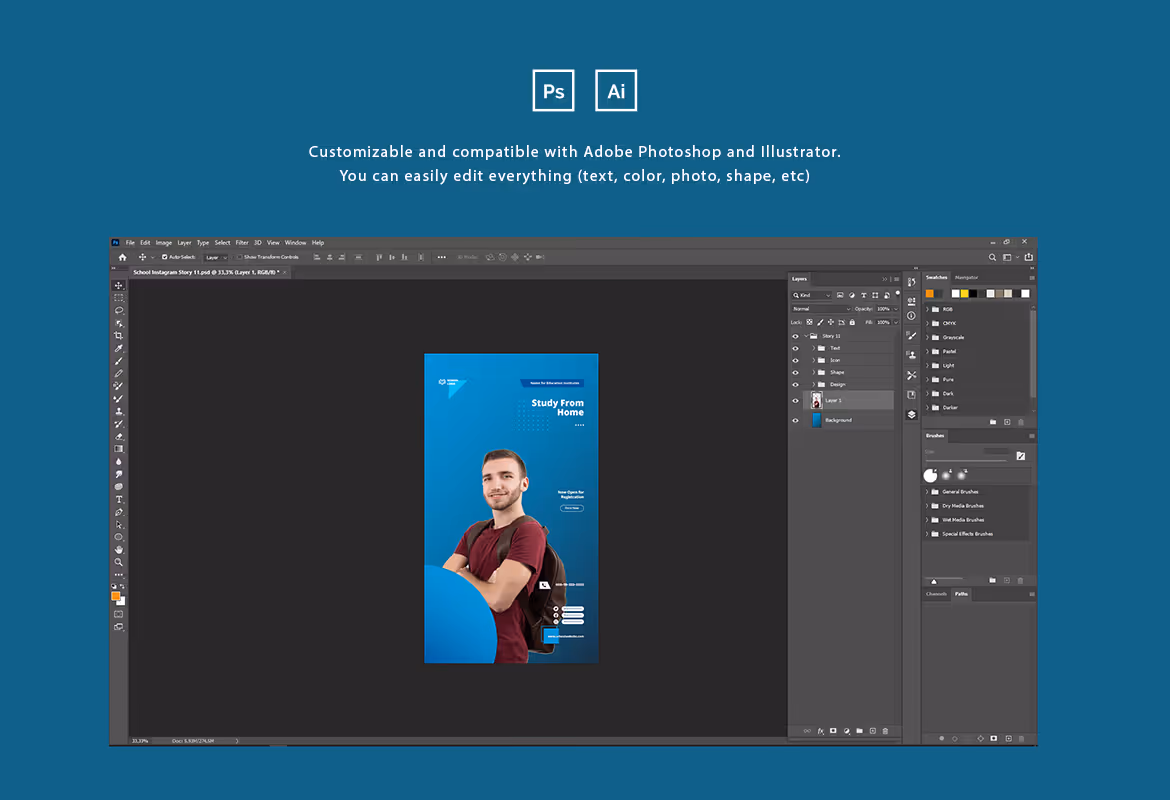Filter layers by type (T) icon
Screen dimensions: 1170x800
pyautogui.click(x=863, y=296)
